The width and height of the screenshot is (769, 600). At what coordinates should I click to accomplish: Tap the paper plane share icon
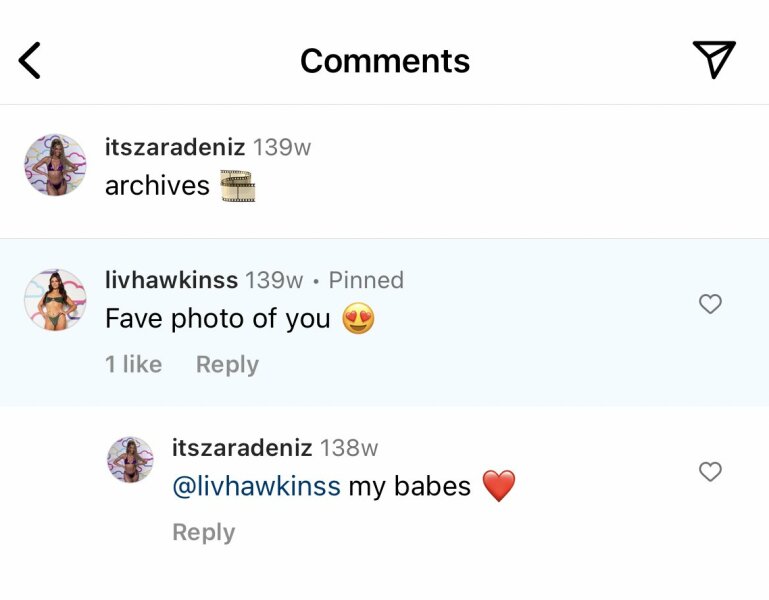pos(714,60)
